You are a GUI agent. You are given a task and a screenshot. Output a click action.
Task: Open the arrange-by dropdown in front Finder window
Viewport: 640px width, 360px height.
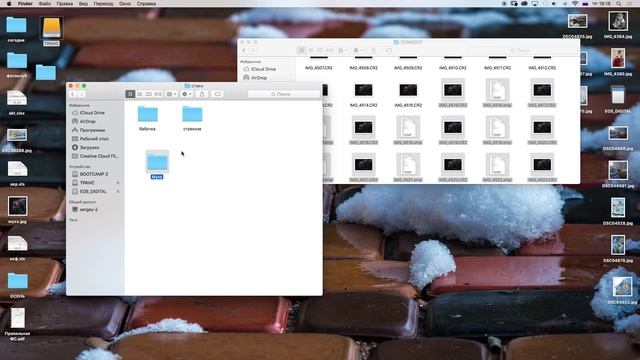tap(171, 94)
